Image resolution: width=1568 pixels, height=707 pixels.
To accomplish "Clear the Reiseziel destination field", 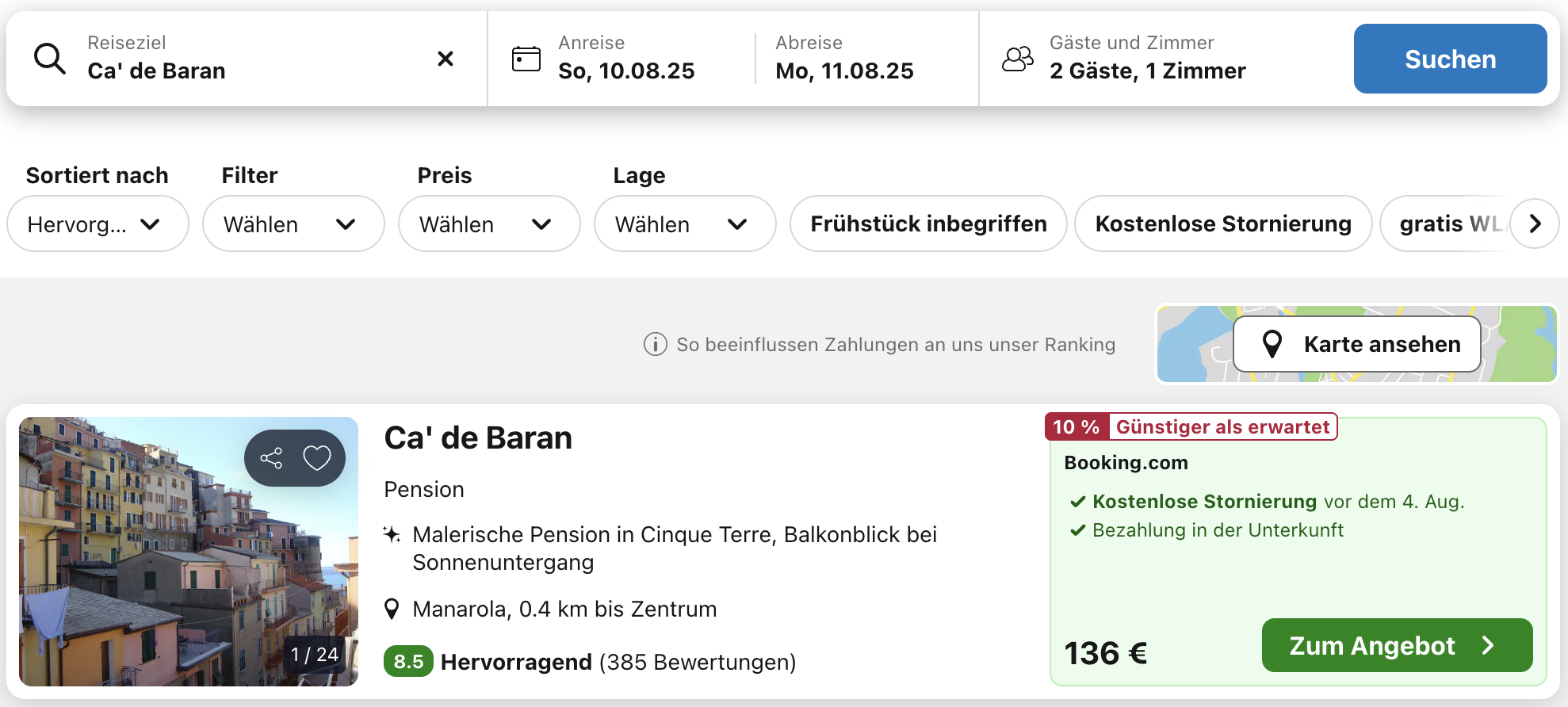I will [446, 59].
